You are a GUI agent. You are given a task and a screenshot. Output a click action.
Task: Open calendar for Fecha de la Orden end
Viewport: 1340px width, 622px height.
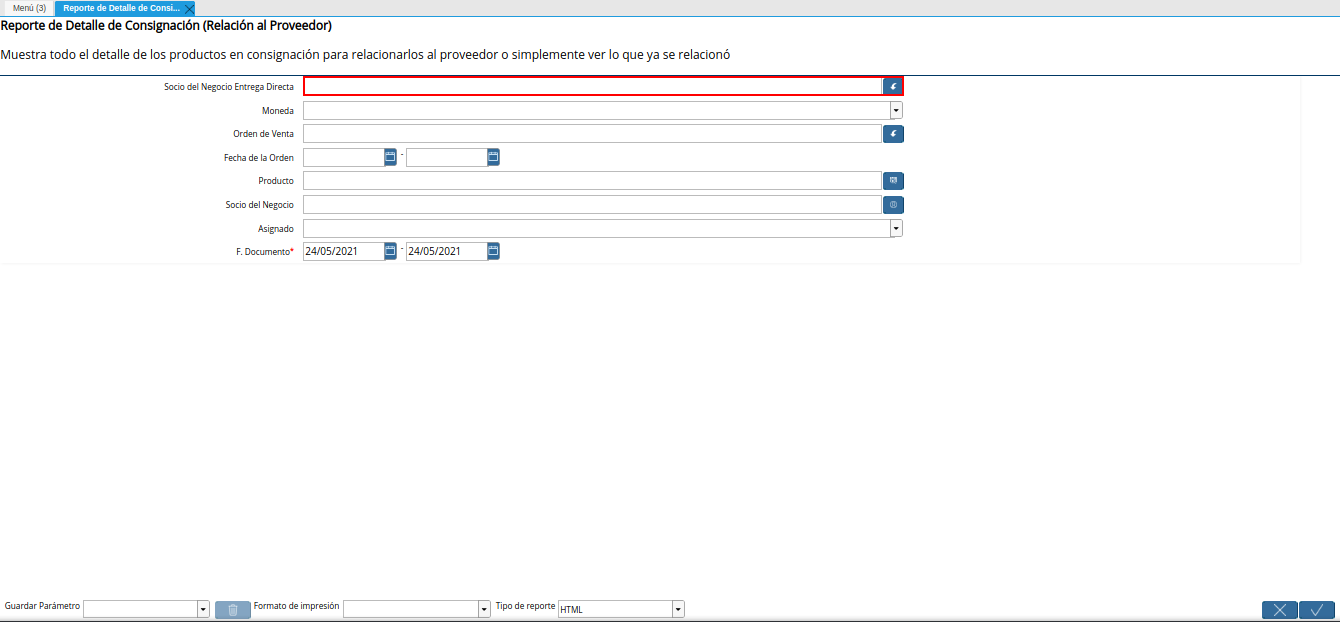[493, 157]
